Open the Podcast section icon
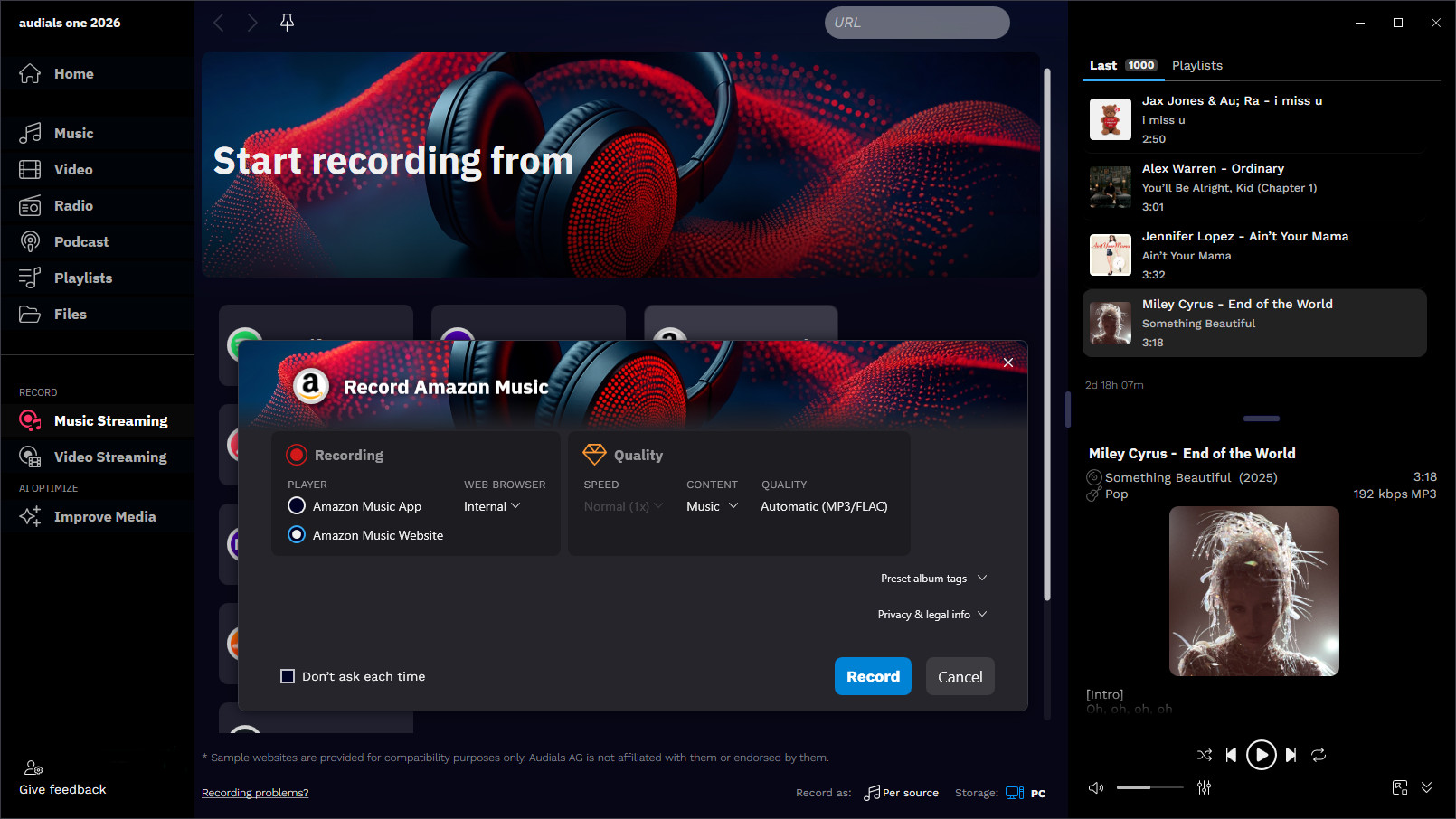Viewport: 1456px width, 819px height. (x=30, y=241)
